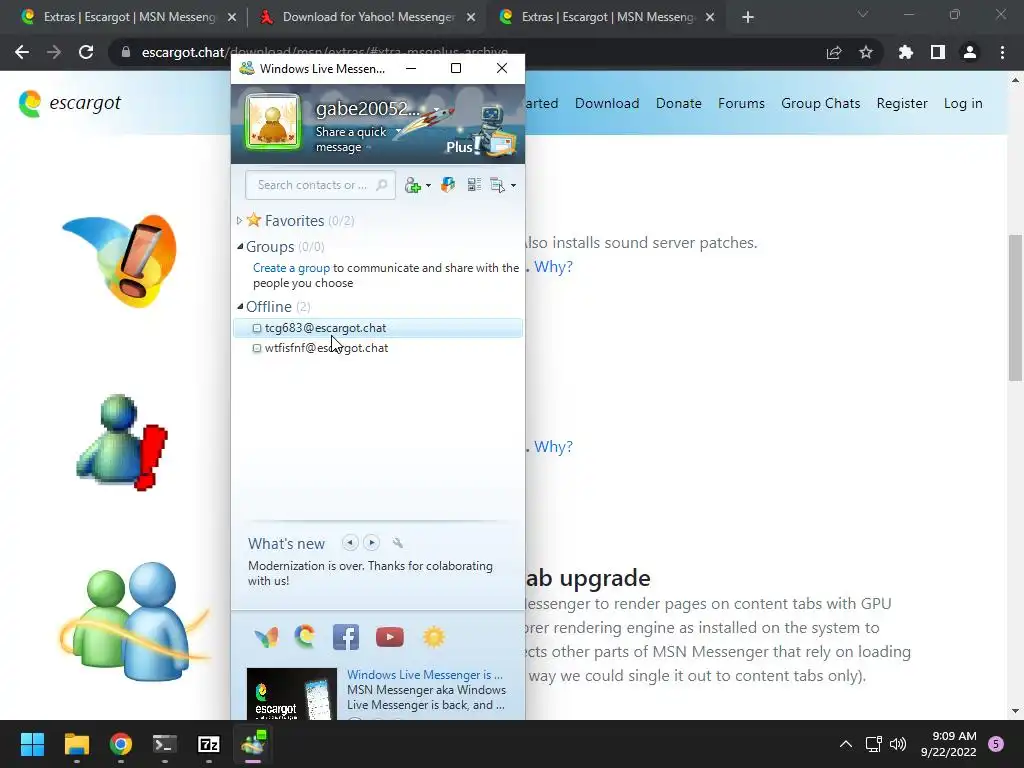Open Windows Start menu
The height and width of the screenshot is (768, 1024).
coord(32,744)
